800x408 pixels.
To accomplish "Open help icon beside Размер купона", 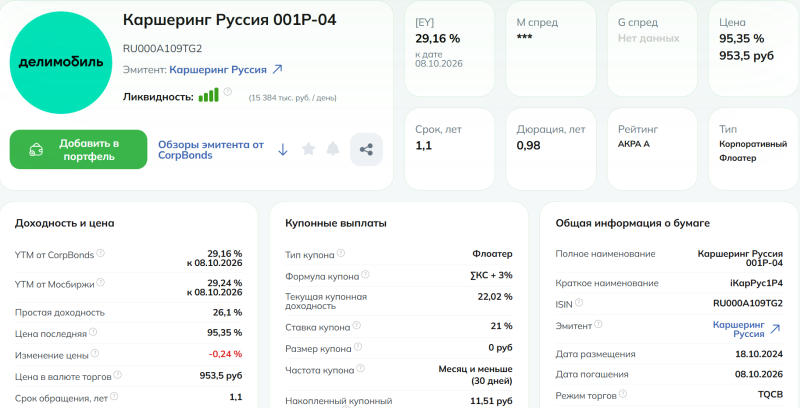I will tap(358, 347).
